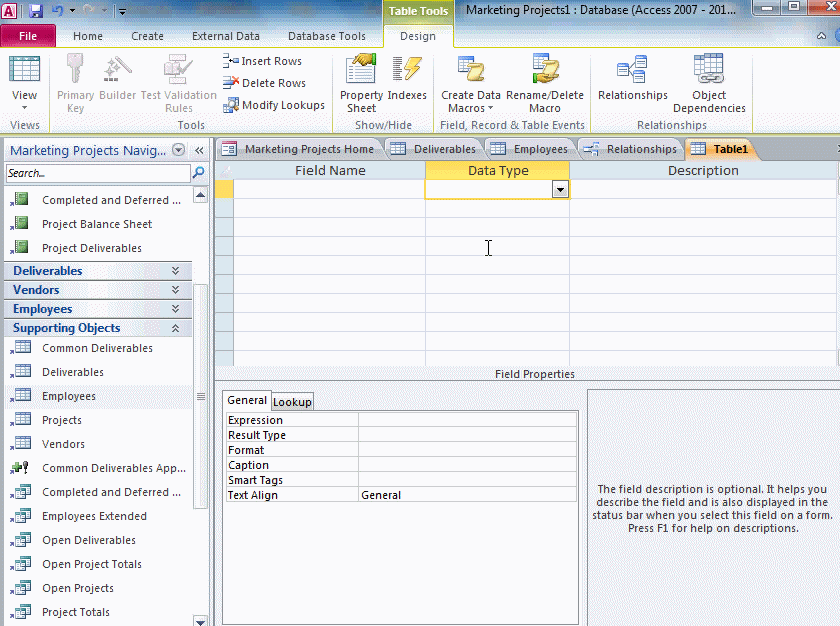Open the Property Sheet pane
Viewport: 840px width, 626px height.
pos(361,83)
